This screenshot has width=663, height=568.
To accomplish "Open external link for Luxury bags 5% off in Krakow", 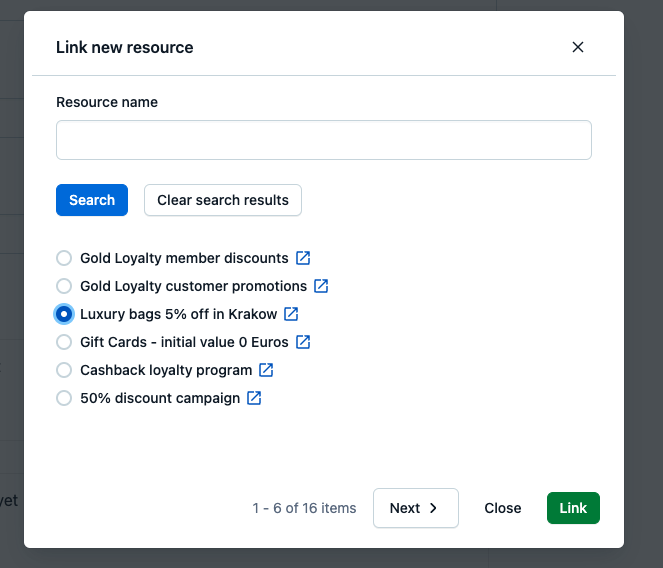I will pos(291,314).
